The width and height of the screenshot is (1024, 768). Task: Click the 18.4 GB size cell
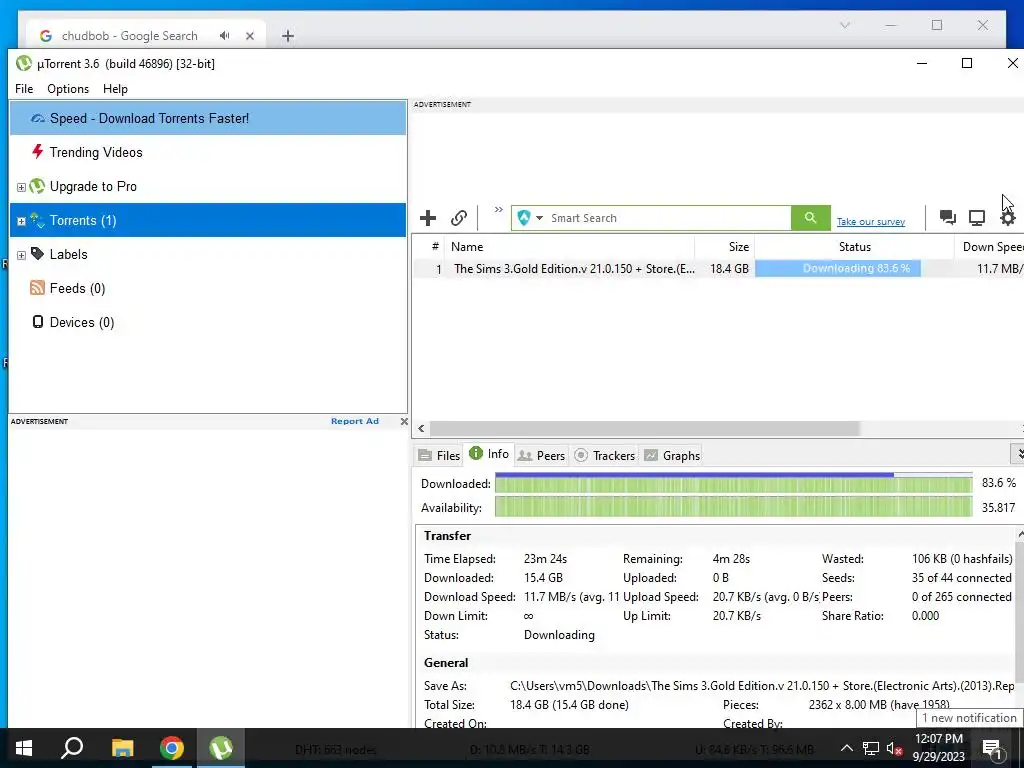(729, 268)
